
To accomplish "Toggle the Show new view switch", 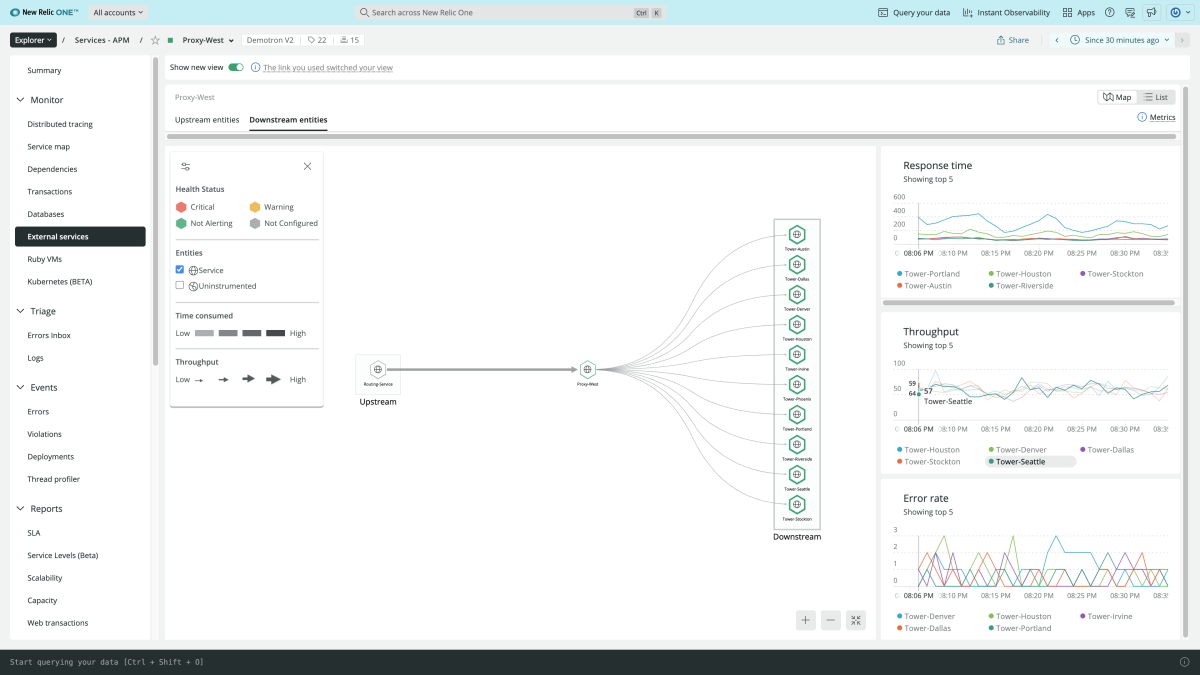I will [x=236, y=68].
